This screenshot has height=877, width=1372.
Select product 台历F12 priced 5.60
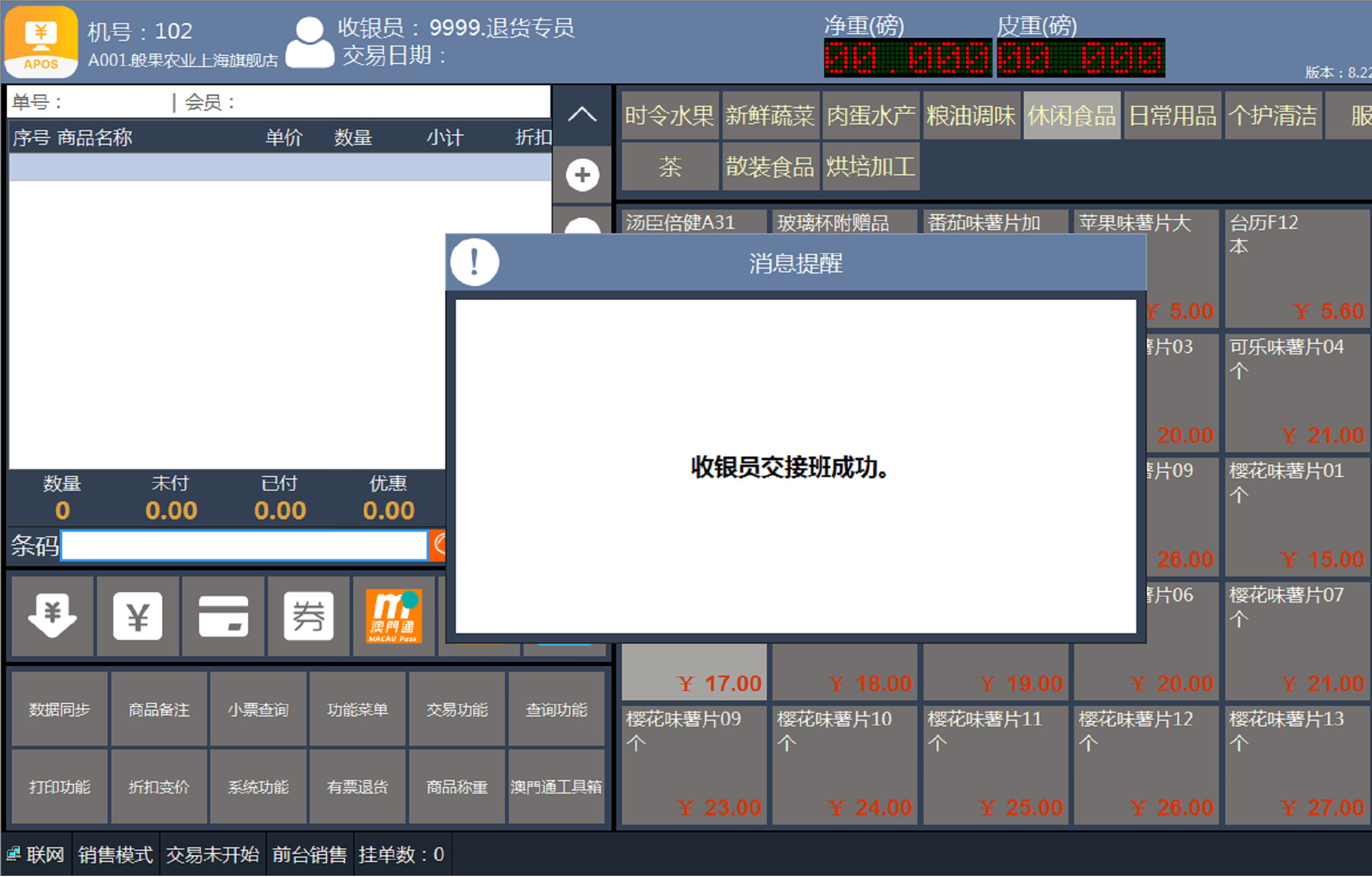(x=1297, y=268)
